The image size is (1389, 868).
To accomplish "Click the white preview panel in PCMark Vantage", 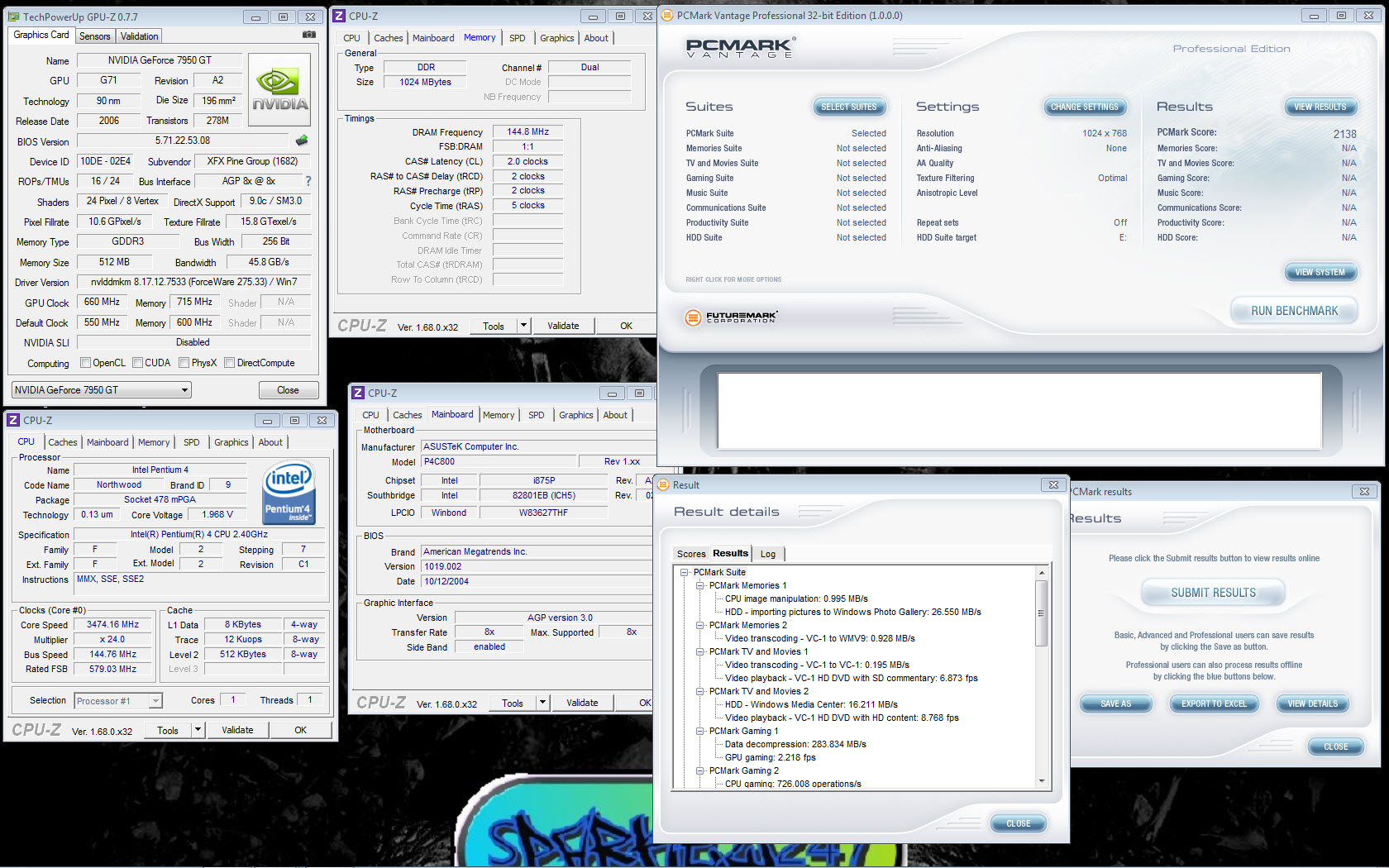I will pos(1019,411).
